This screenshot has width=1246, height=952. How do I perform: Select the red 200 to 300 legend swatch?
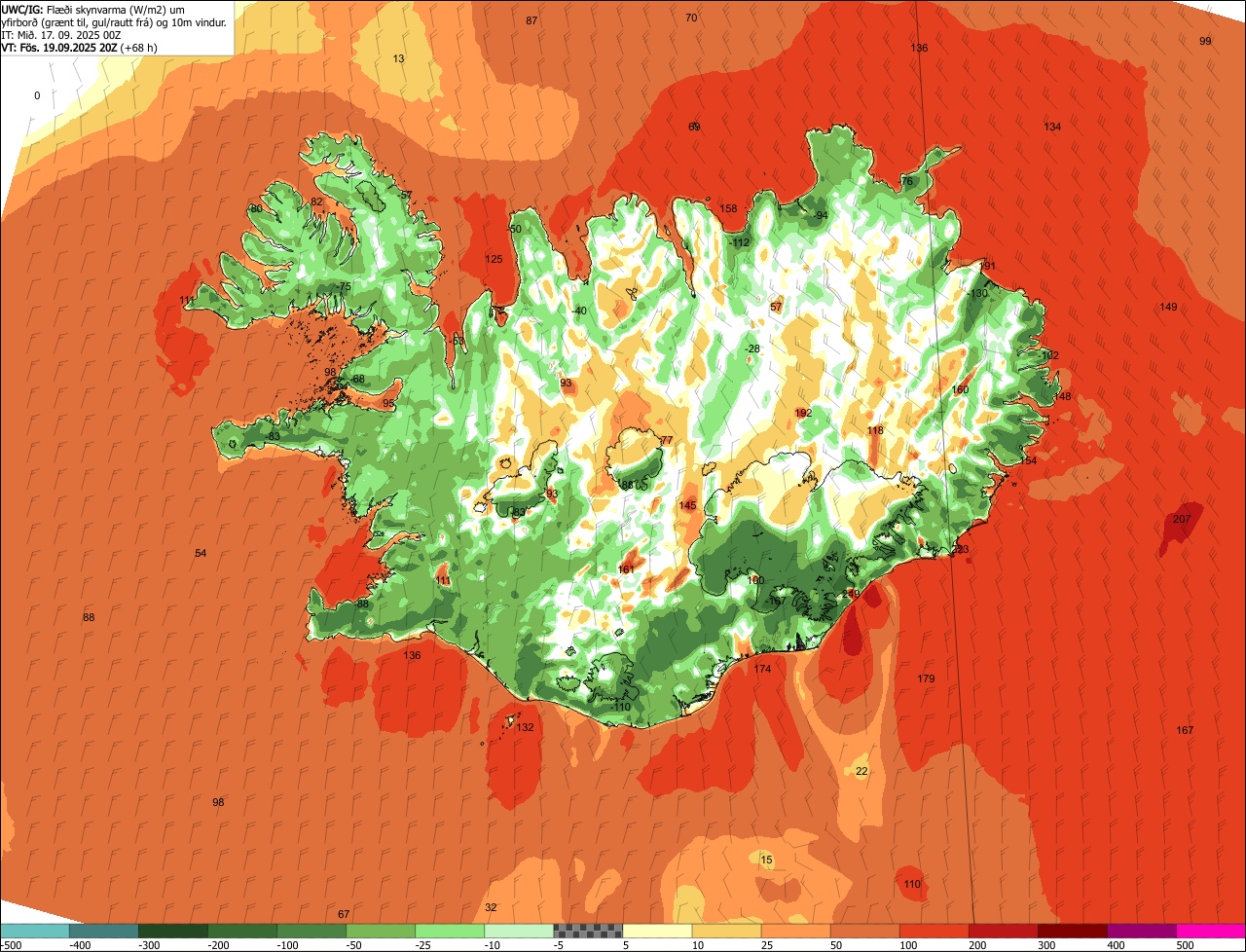tap(1003, 931)
